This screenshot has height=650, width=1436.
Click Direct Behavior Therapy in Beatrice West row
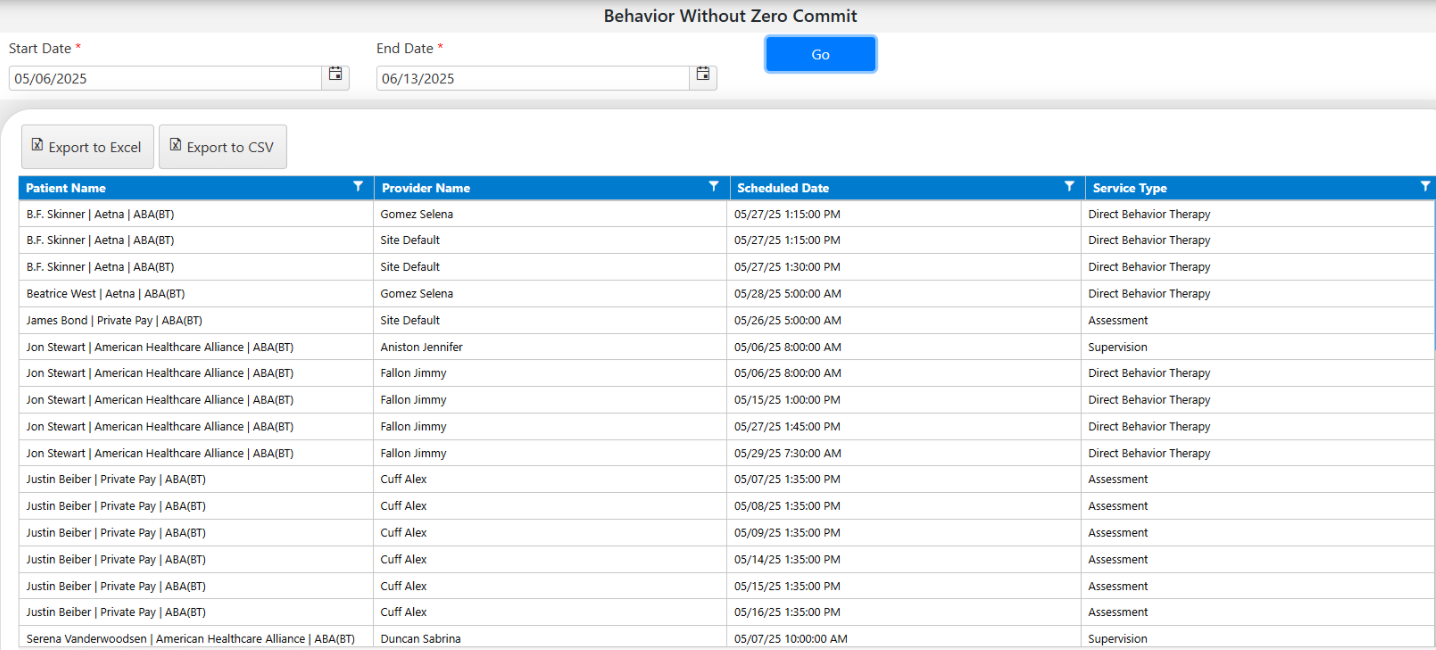pos(1149,294)
